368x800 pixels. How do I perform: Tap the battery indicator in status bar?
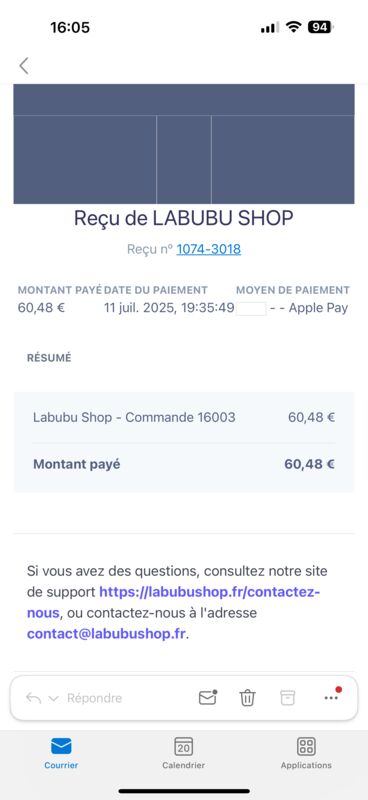click(x=320, y=27)
